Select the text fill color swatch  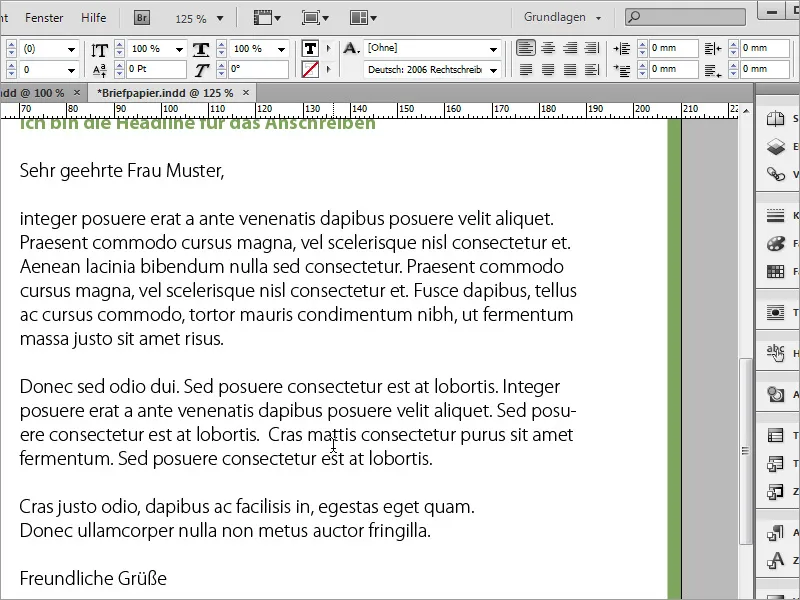[310, 48]
